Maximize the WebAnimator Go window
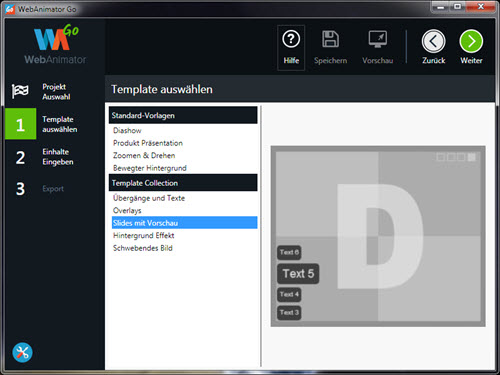Screen dimensions: 500x375 pyautogui.click(x=457, y=7)
